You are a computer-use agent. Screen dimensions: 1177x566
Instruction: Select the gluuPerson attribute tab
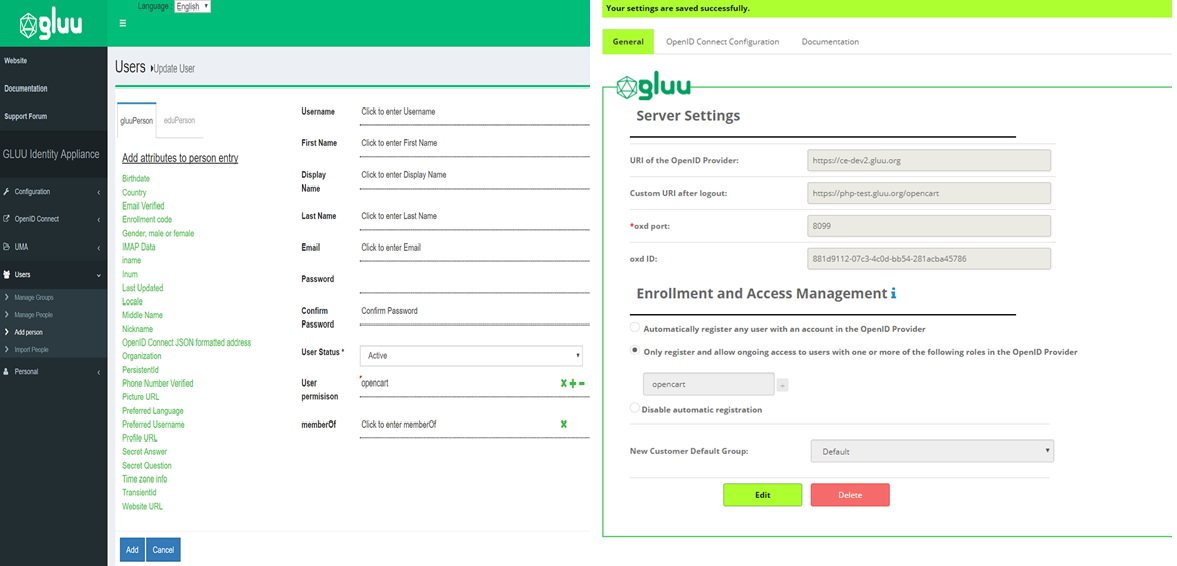[137, 120]
